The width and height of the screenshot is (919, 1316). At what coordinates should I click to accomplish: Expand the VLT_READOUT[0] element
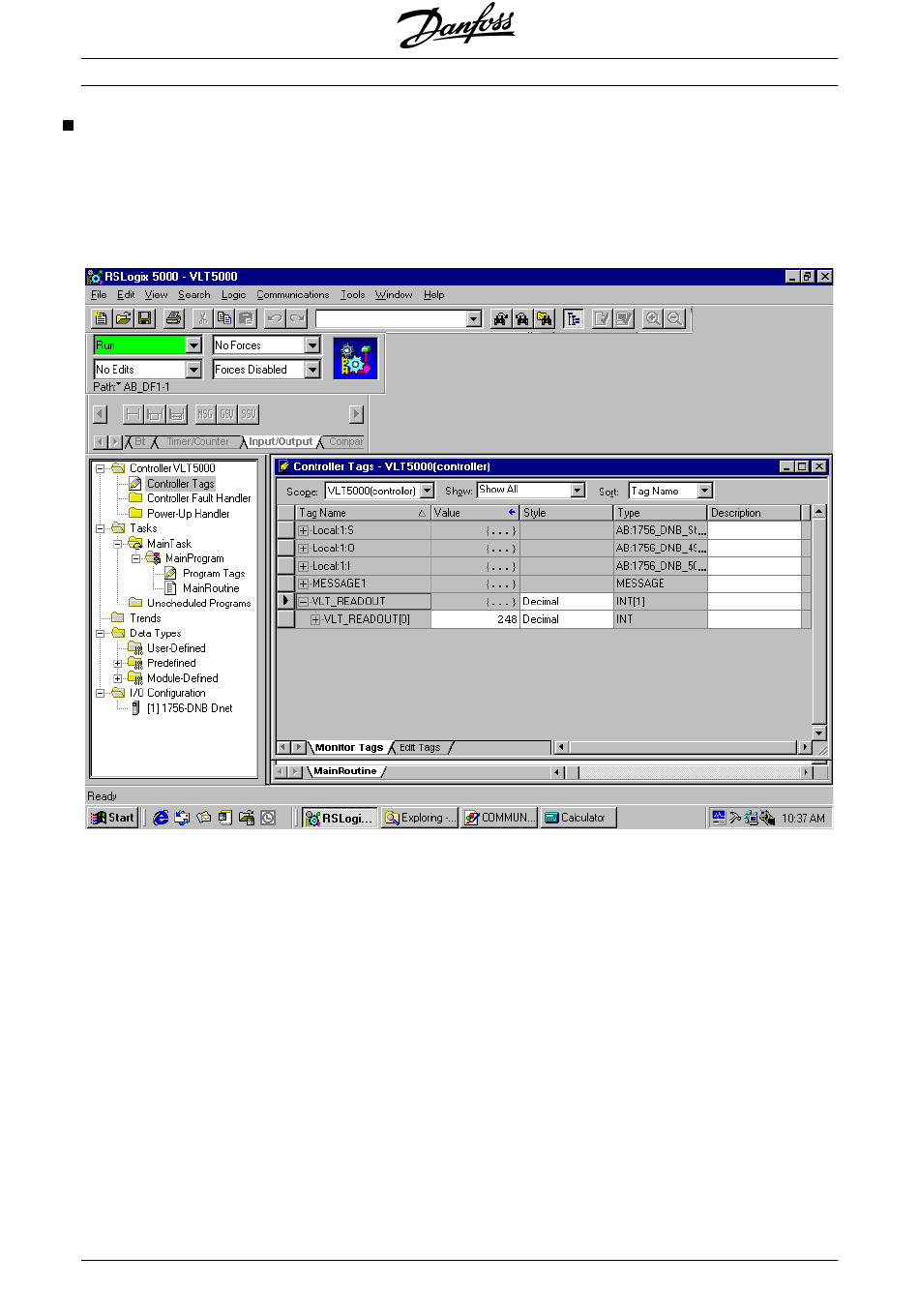(x=315, y=619)
